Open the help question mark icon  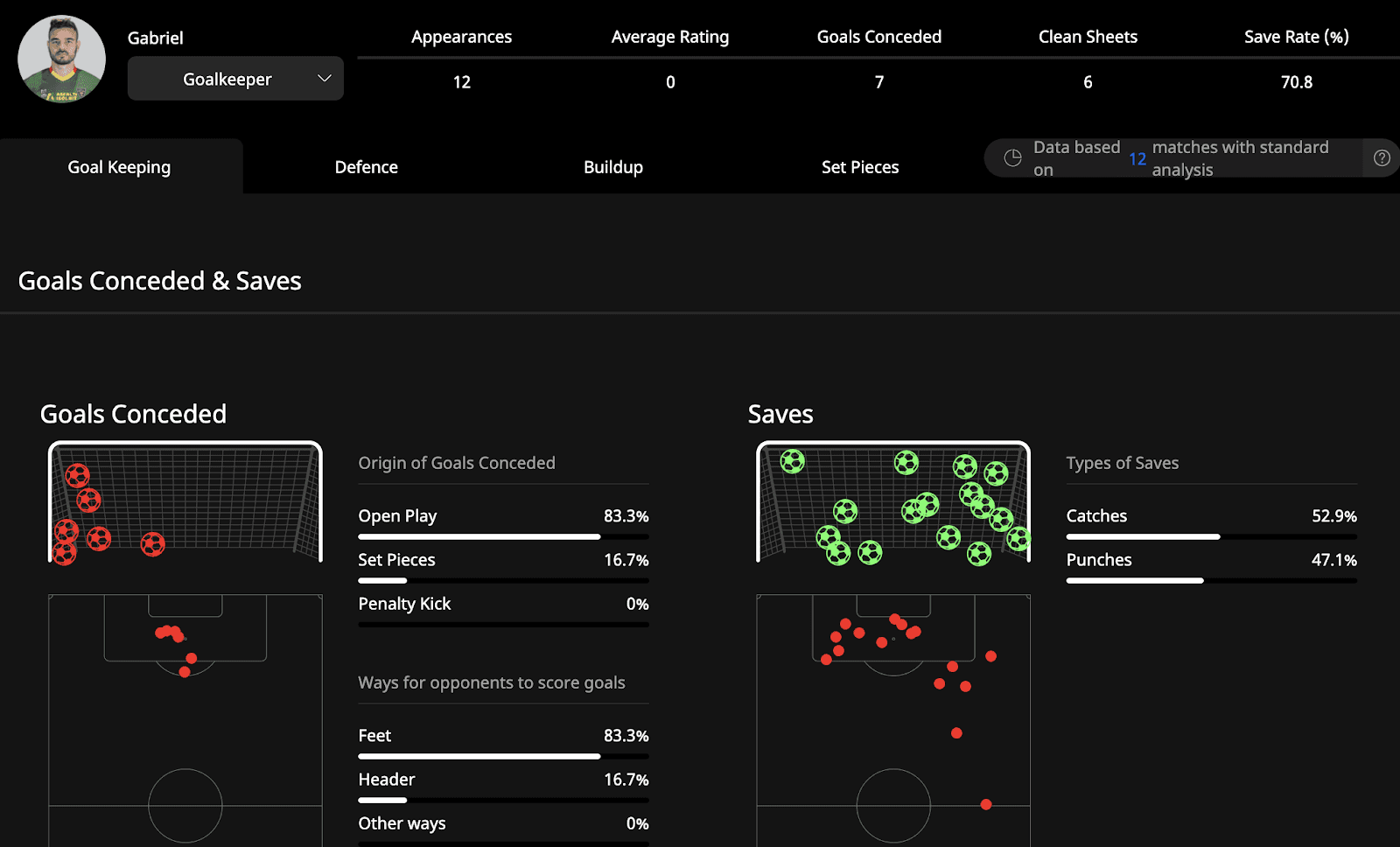(x=1382, y=158)
